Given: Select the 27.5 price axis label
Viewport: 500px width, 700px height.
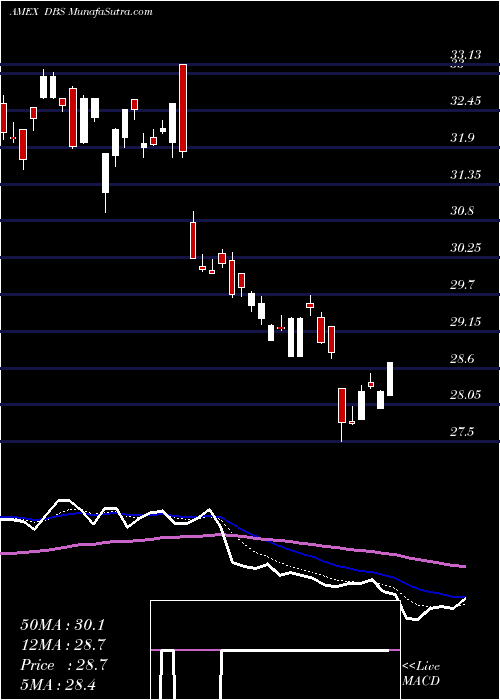Looking at the screenshot, I should pos(462,432).
